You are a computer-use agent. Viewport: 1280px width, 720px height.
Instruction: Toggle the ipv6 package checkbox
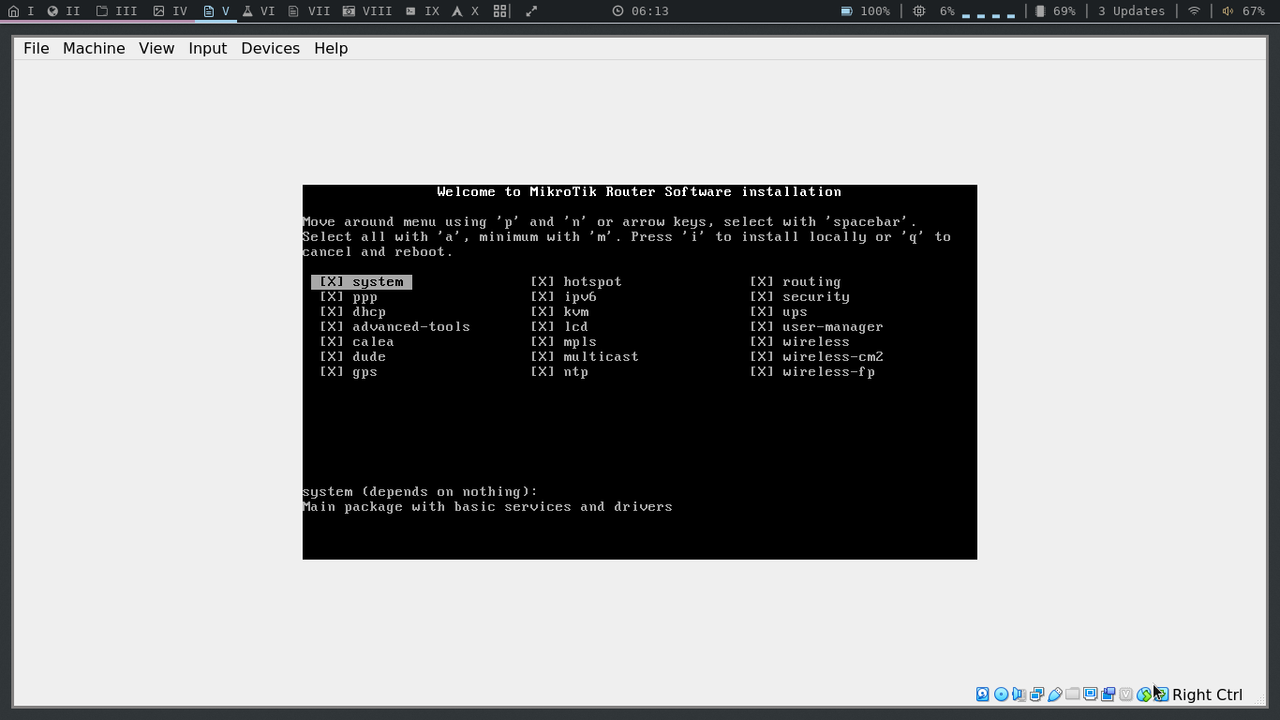543,297
